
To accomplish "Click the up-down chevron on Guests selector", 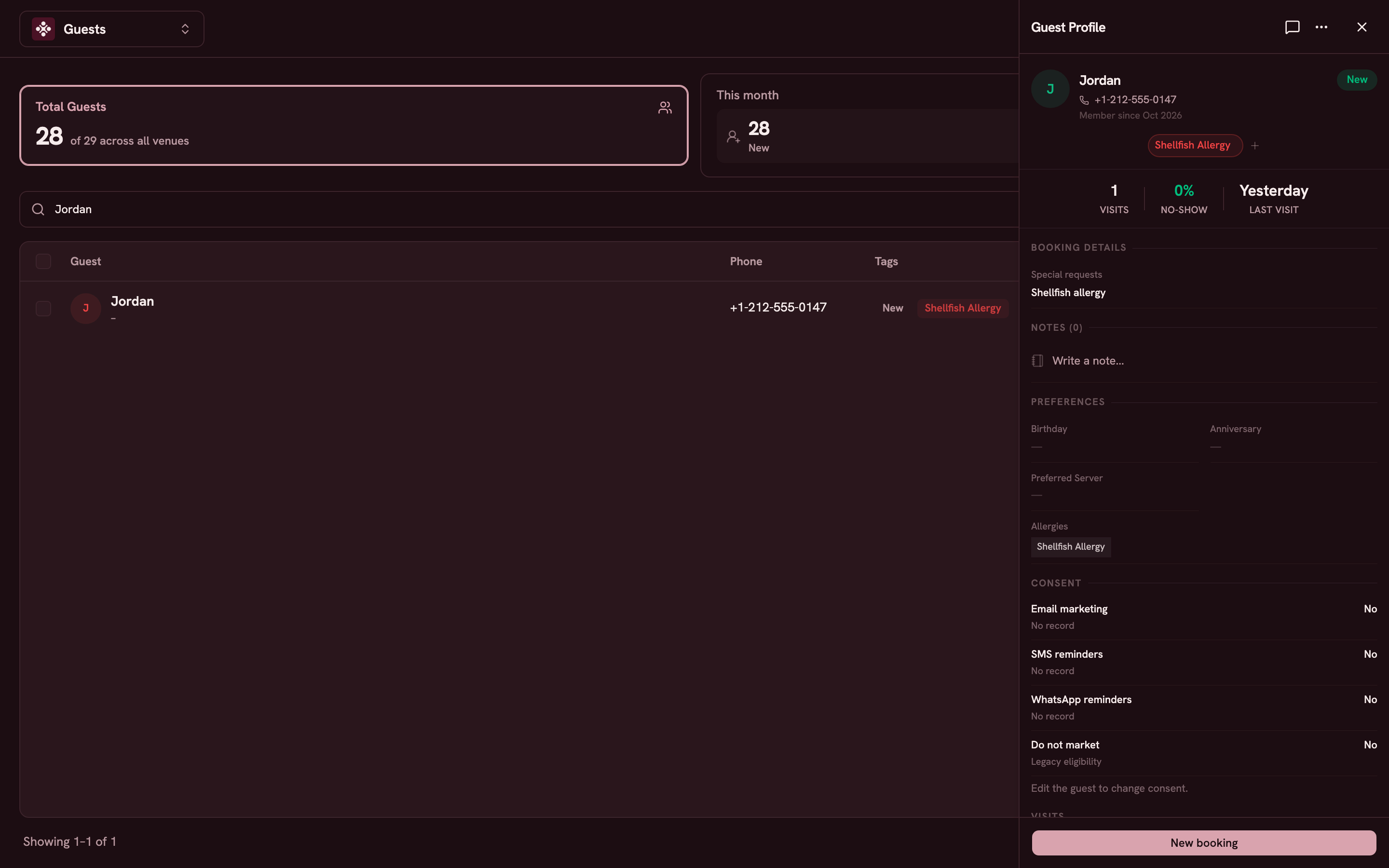I will pyautogui.click(x=185, y=29).
